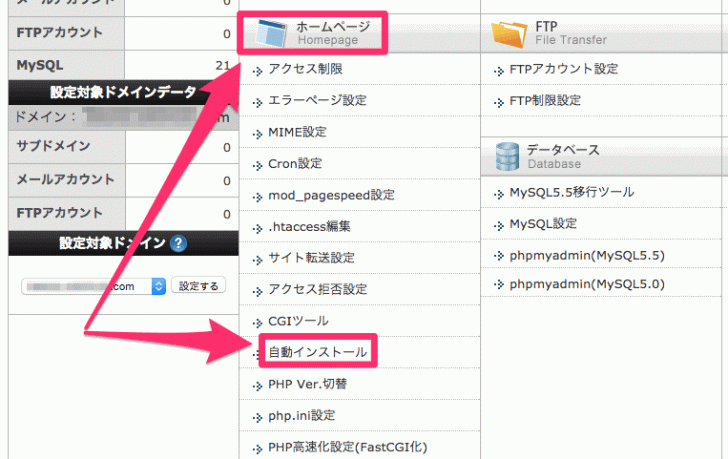Launch phpmyadmin(MySQL5.5) link
This screenshot has height=459, width=728.
point(586,255)
